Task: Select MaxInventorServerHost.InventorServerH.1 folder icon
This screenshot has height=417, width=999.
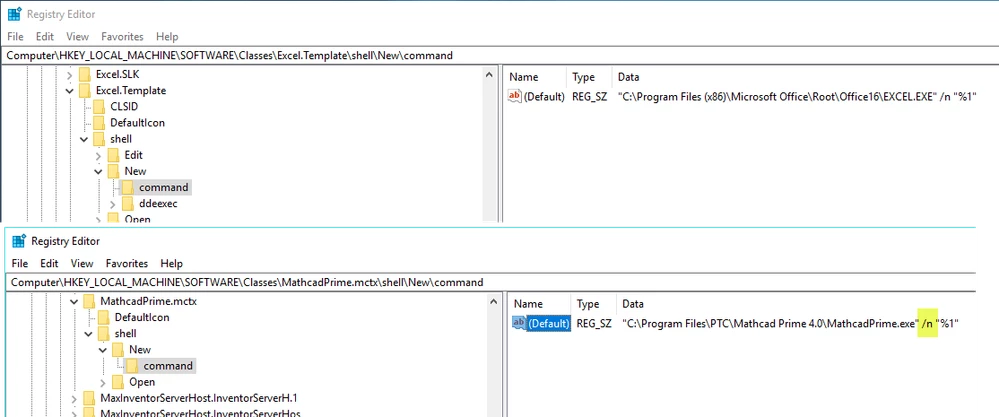Action: point(89,399)
